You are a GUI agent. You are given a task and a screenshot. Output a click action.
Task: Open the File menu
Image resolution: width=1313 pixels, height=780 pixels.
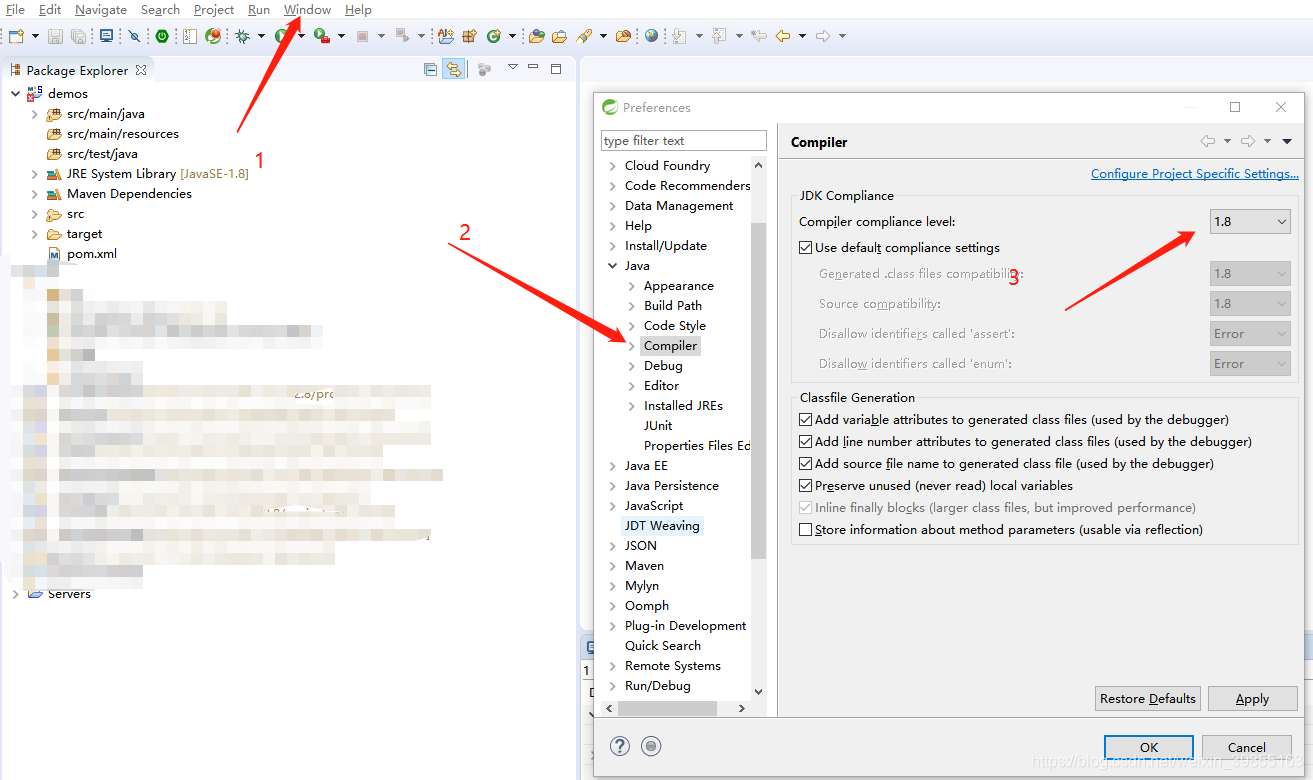point(15,9)
